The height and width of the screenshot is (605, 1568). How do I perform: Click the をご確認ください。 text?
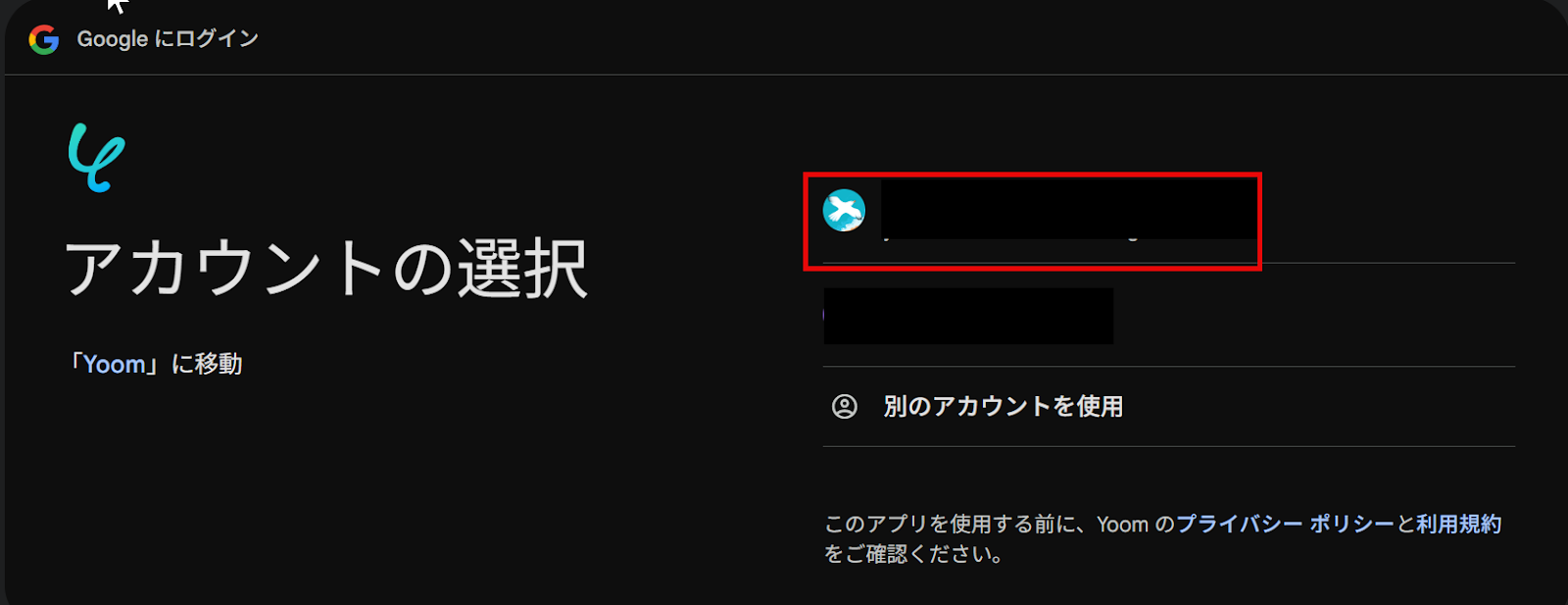pyautogui.click(x=915, y=555)
